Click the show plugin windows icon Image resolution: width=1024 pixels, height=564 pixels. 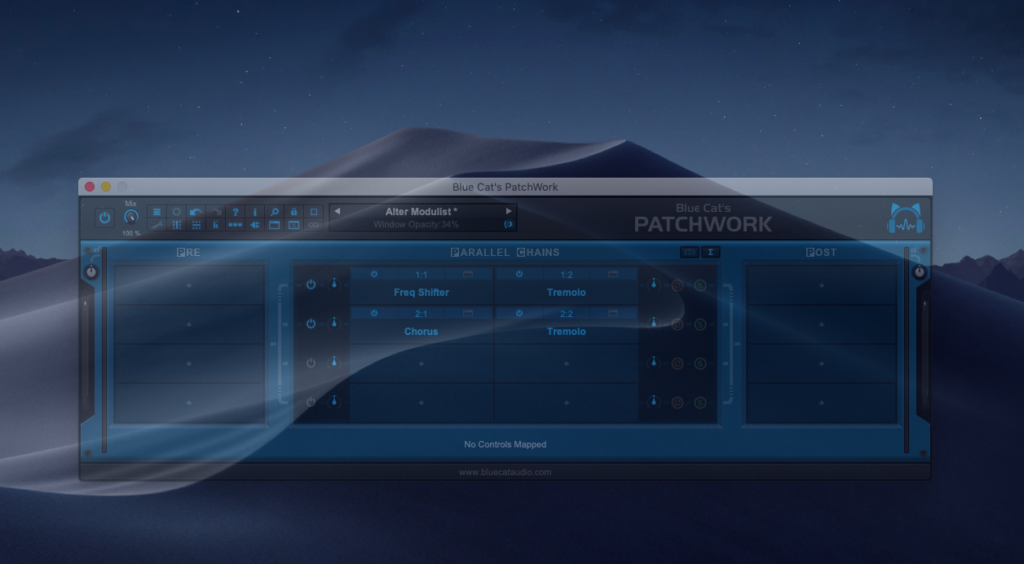(274, 225)
